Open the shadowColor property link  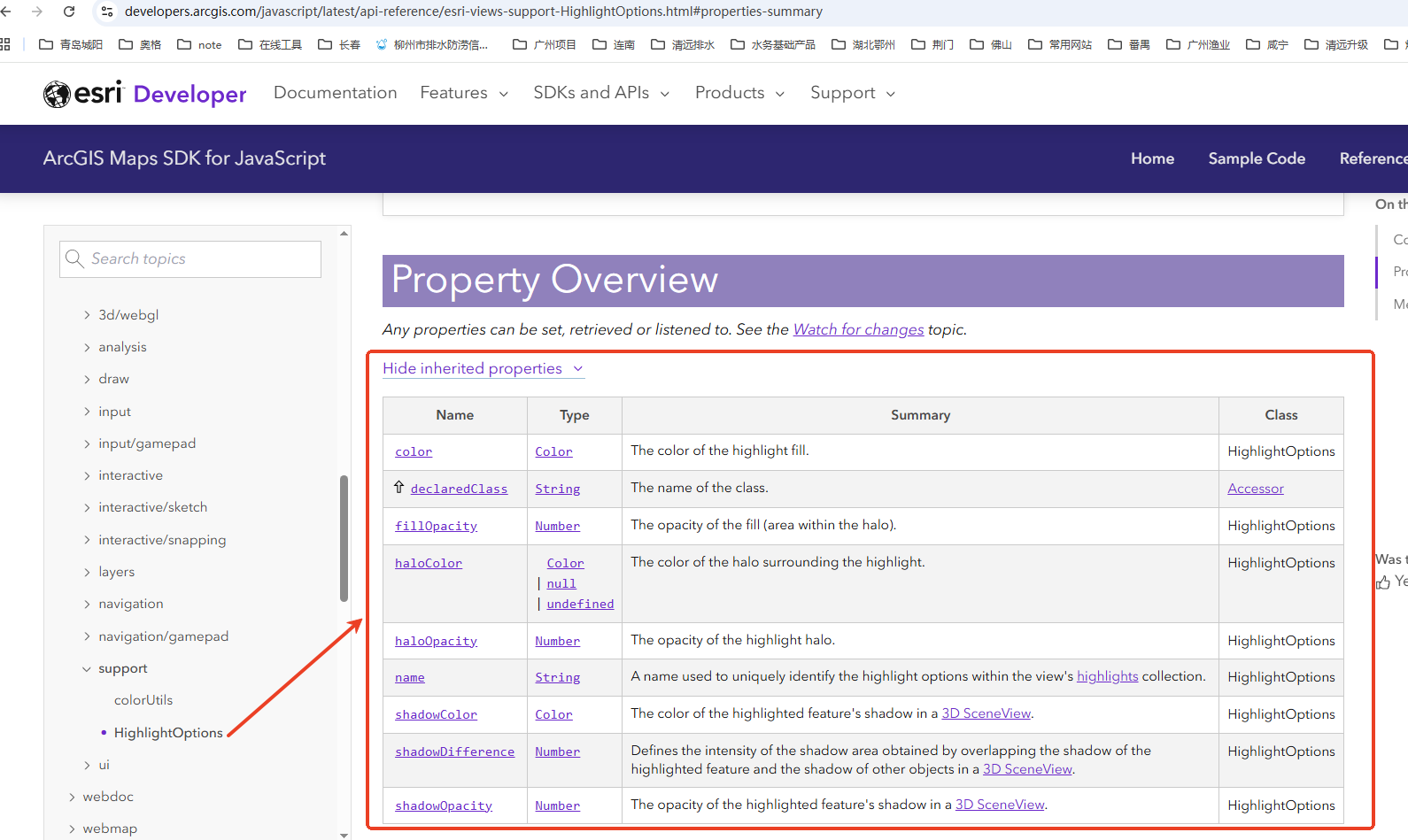(436, 714)
